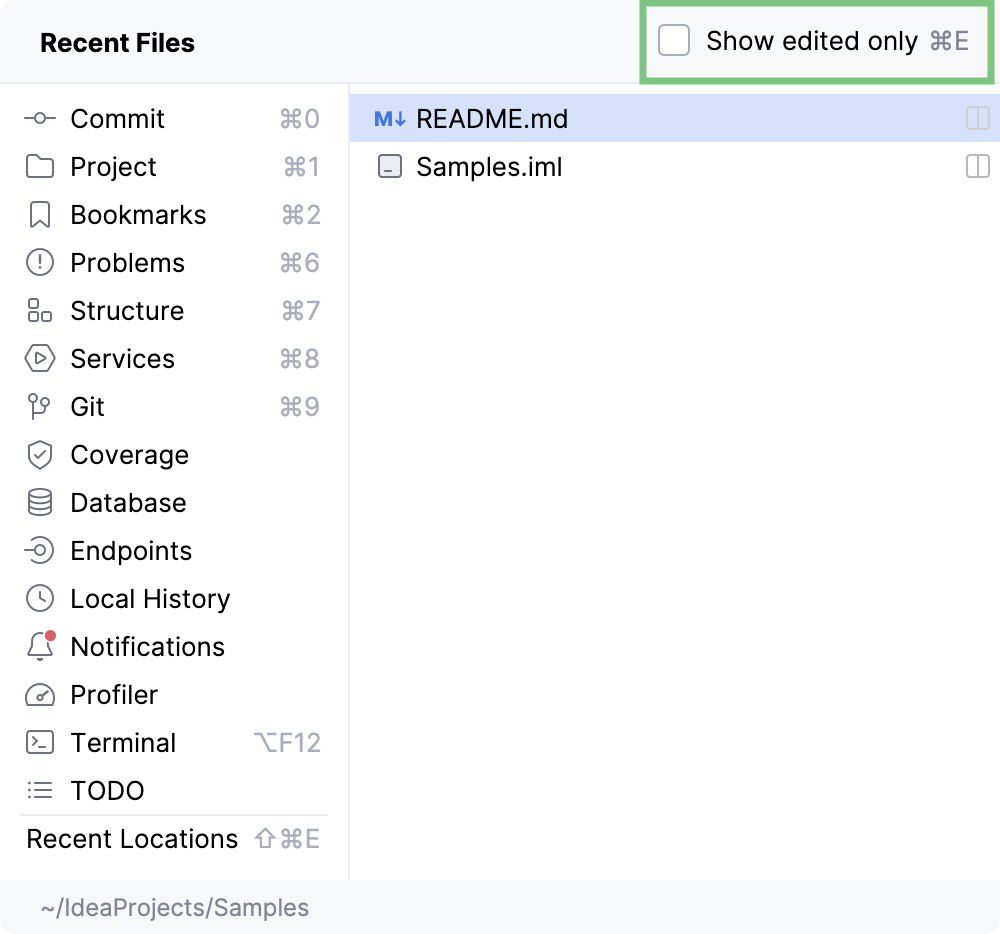Screen dimensions: 1000x934
Task: Click the Coverage shield icon
Action: [x=40, y=455]
